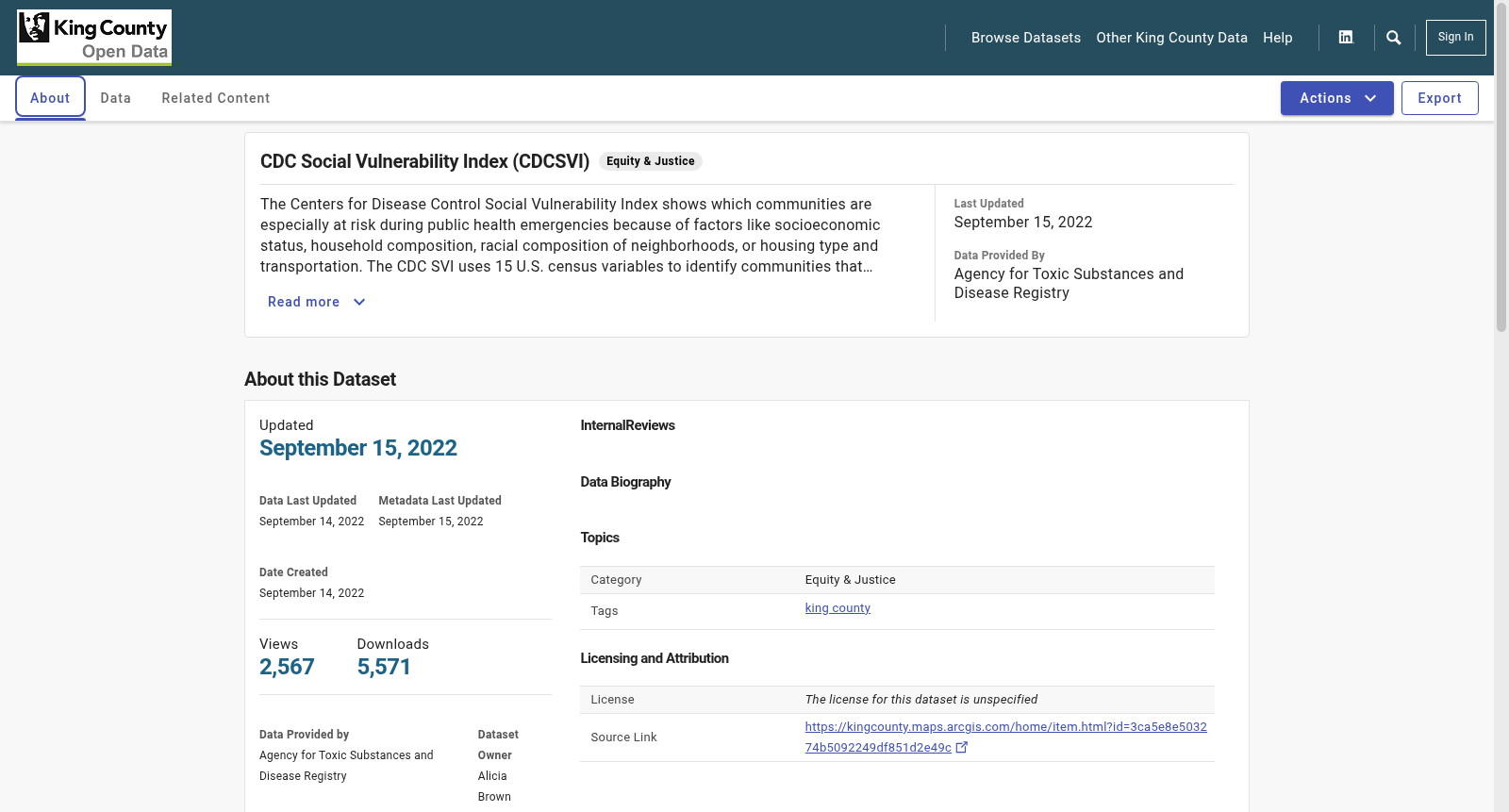
Task: Click the Topics heading
Action: [x=600, y=538]
